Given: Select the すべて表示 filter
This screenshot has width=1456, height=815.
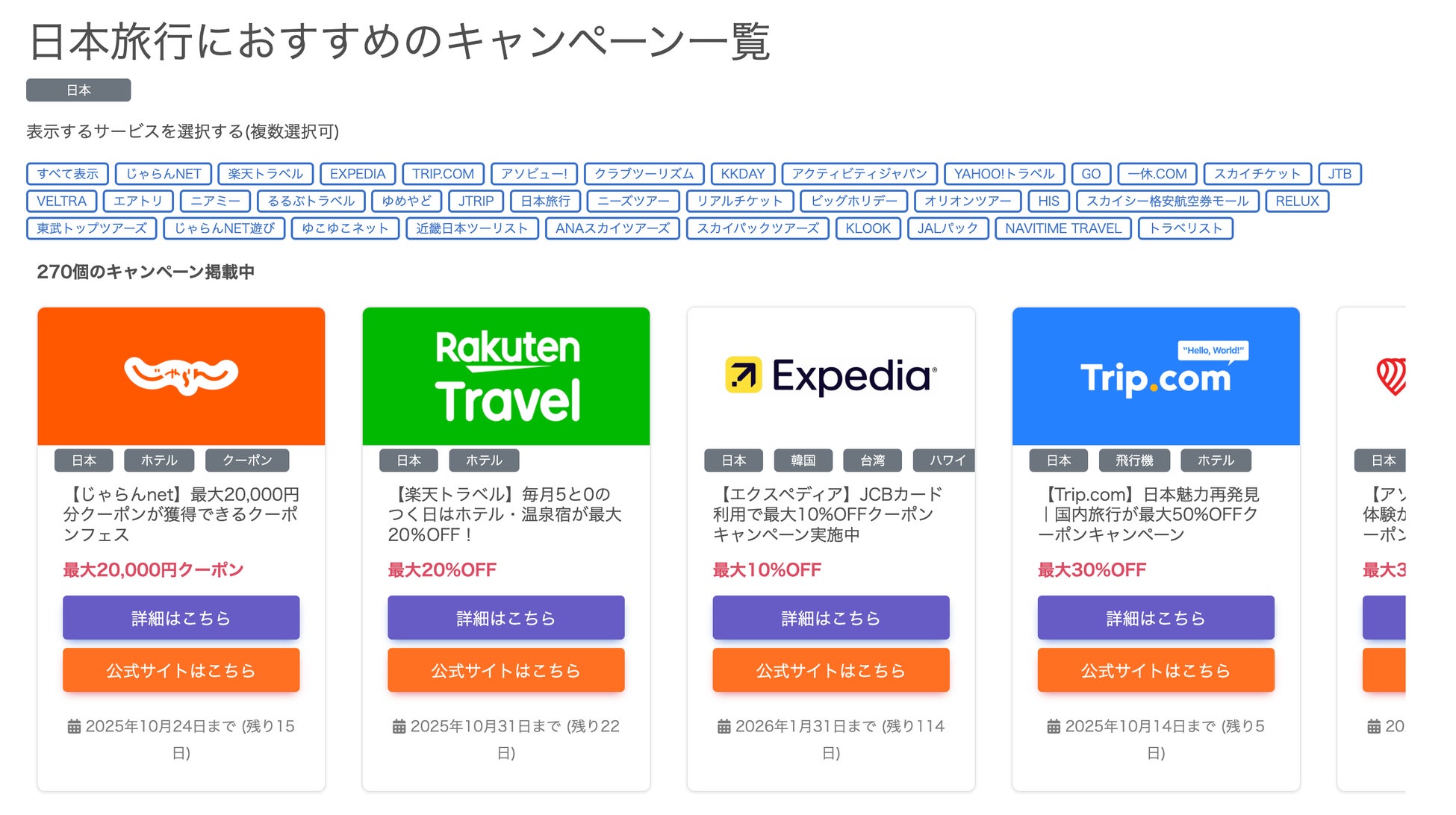Looking at the screenshot, I should point(67,174).
